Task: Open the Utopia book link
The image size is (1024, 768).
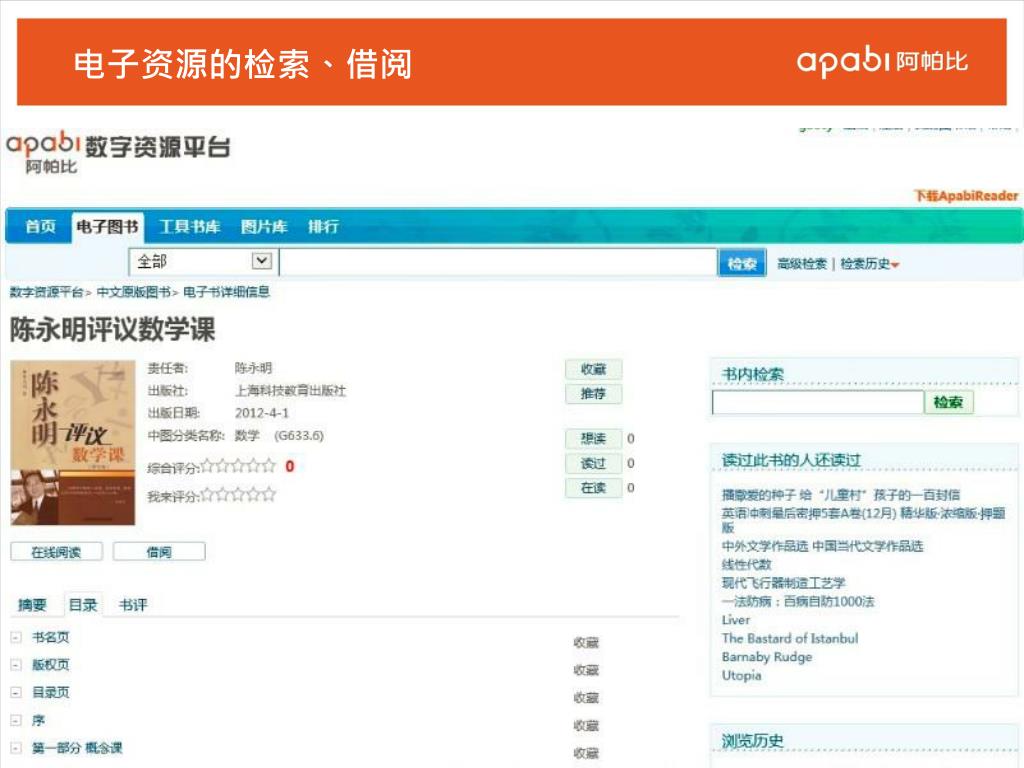Action: (741, 675)
